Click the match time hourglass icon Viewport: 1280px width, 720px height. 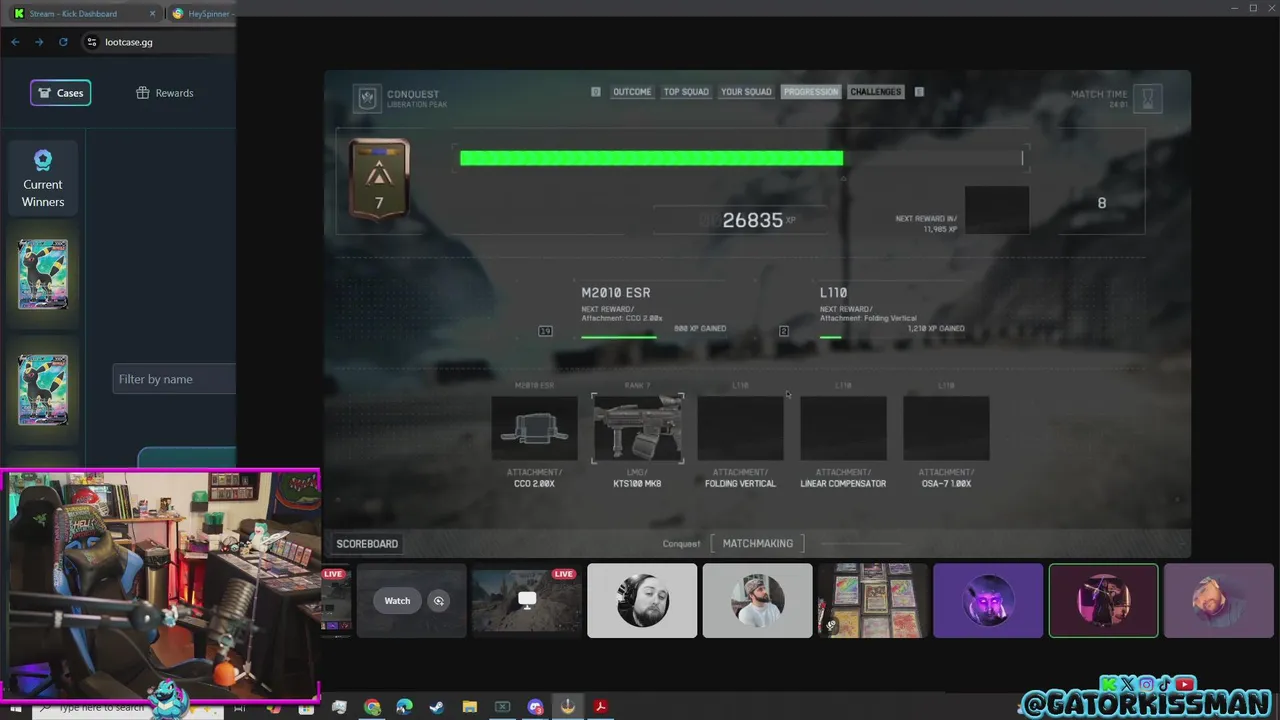tap(1148, 98)
